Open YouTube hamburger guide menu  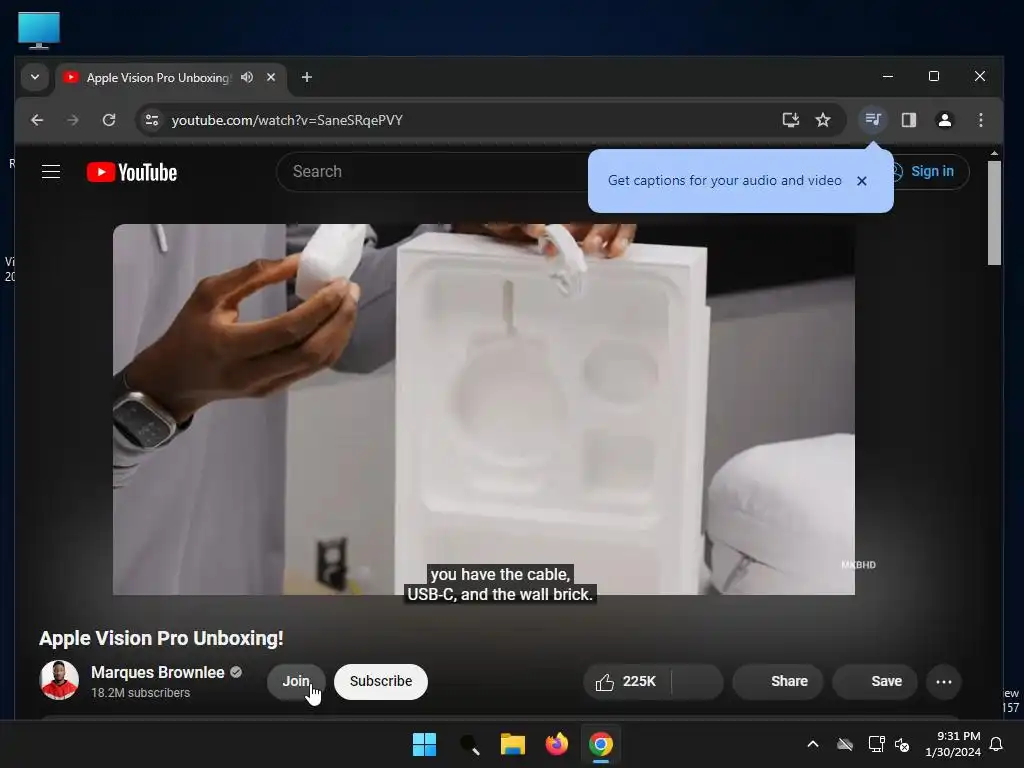[x=51, y=172]
